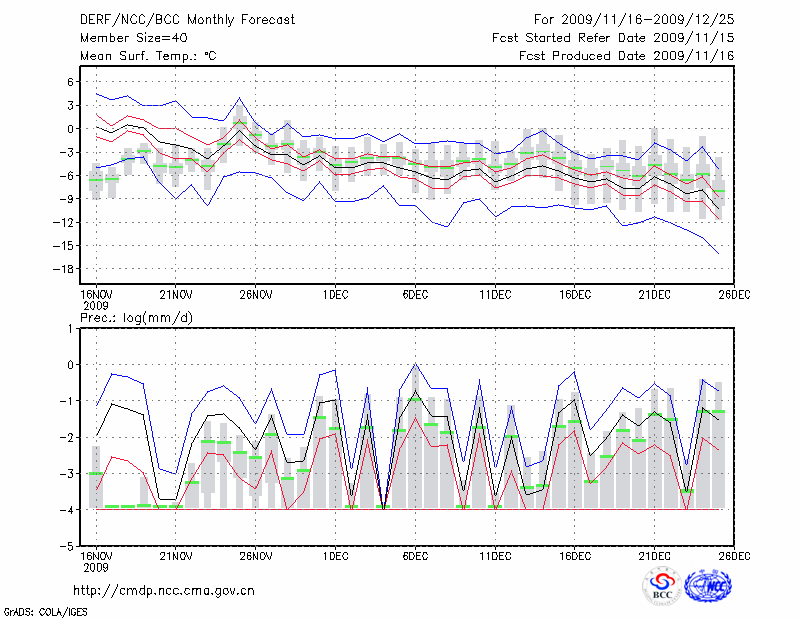800x618 pixels.
Task: Select the 6 value on temperature y-axis
Action: pyautogui.click(x=71, y=82)
